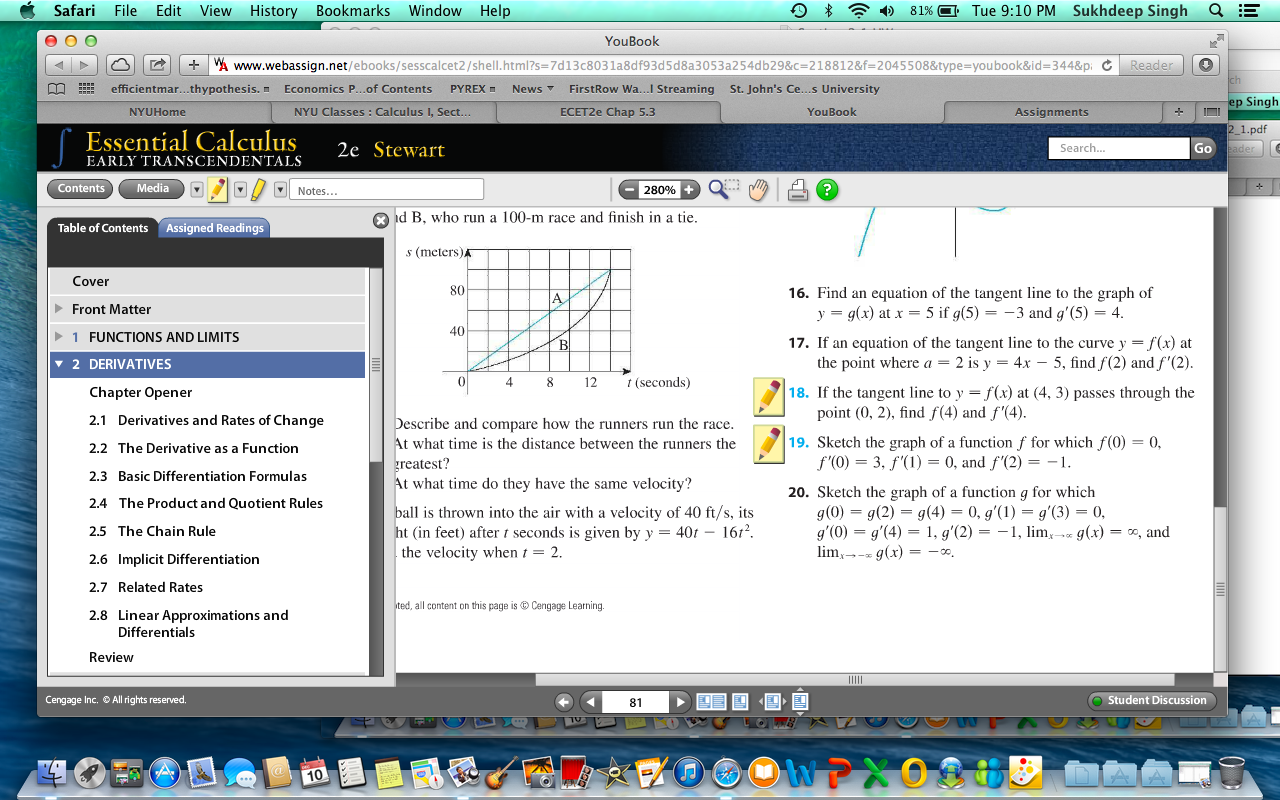1280x800 pixels.
Task: Collapse chapter 2 Derivatives
Action: click(x=59, y=364)
